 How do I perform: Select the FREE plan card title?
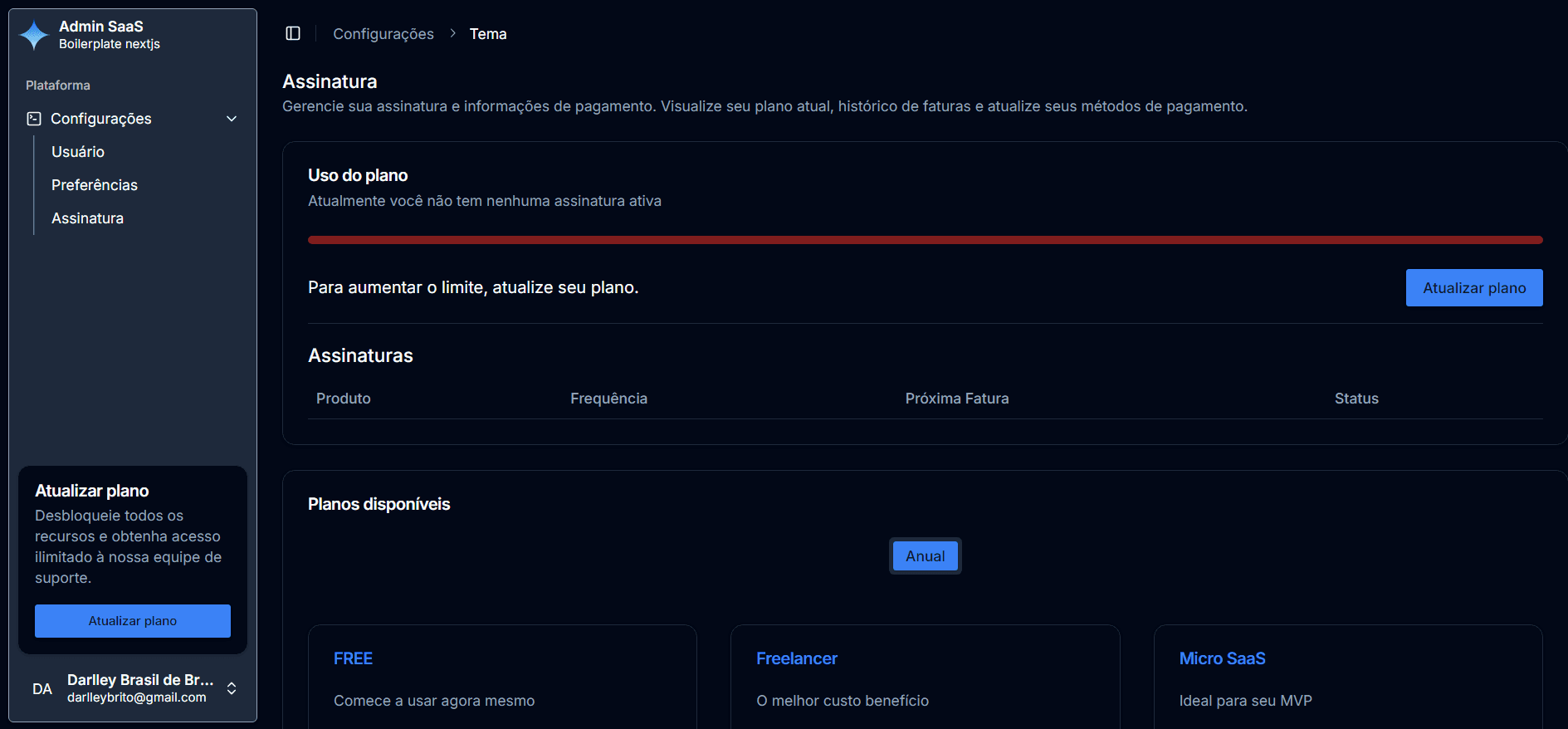[x=353, y=658]
